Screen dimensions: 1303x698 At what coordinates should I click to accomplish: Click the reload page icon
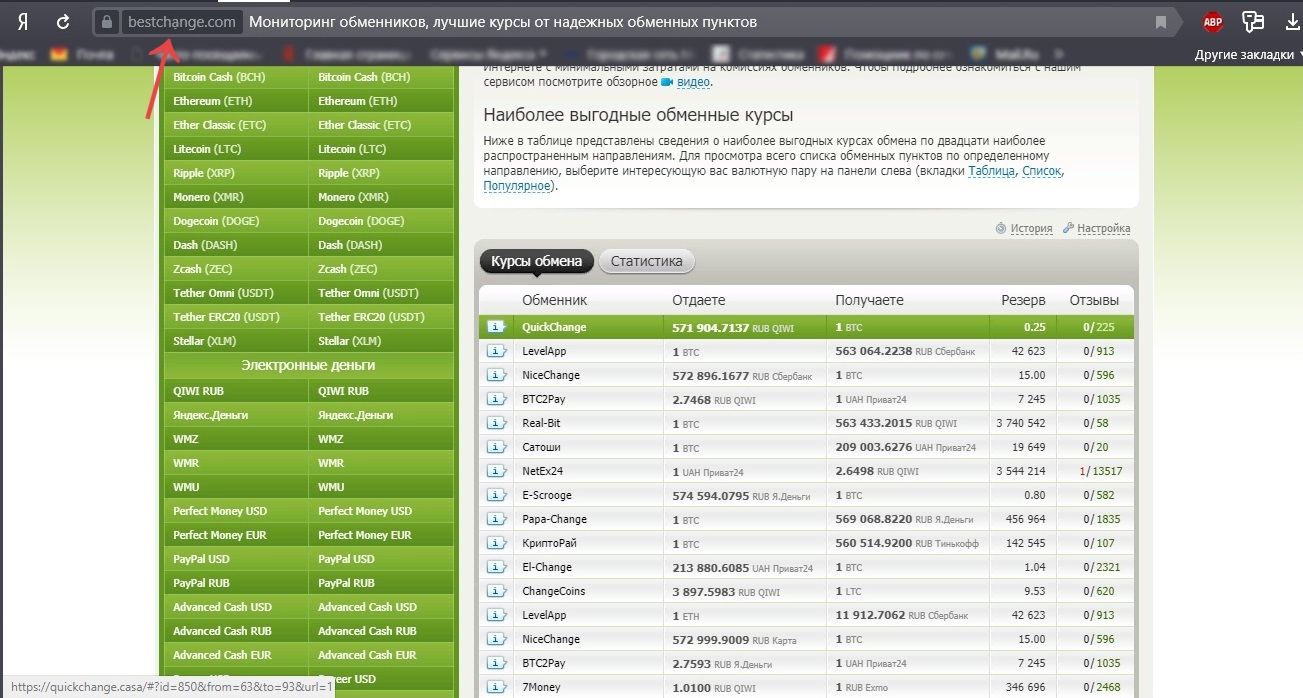coord(63,22)
